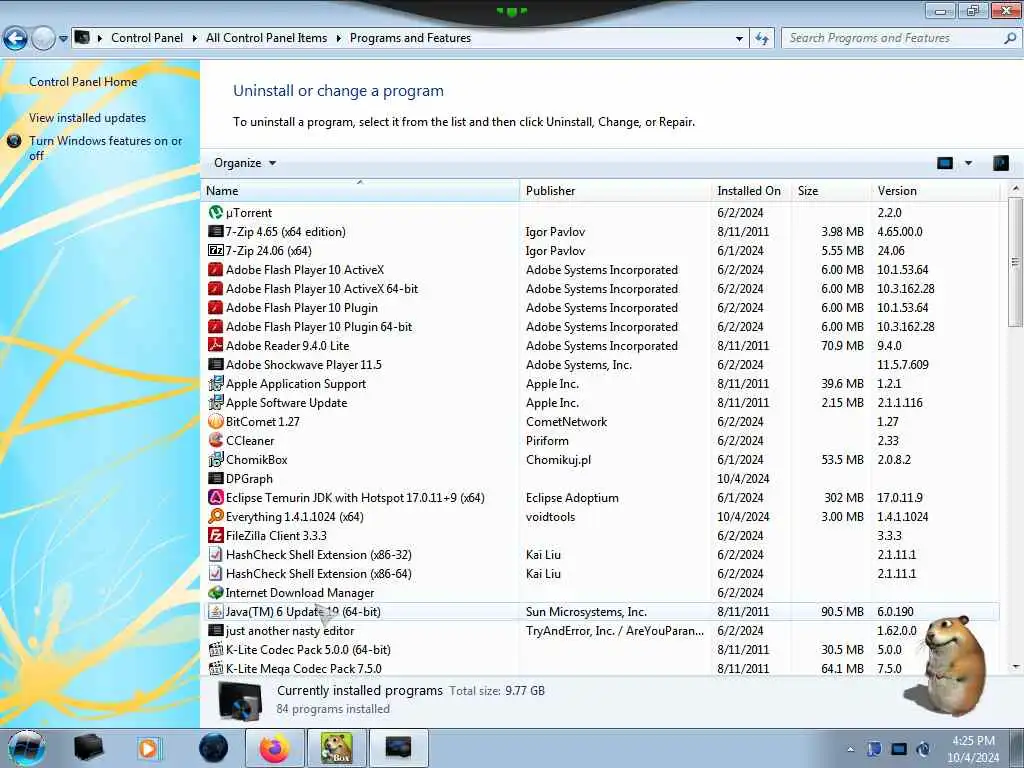Click the µTorrent program icon
1024x768 pixels.
tap(216, 212)
